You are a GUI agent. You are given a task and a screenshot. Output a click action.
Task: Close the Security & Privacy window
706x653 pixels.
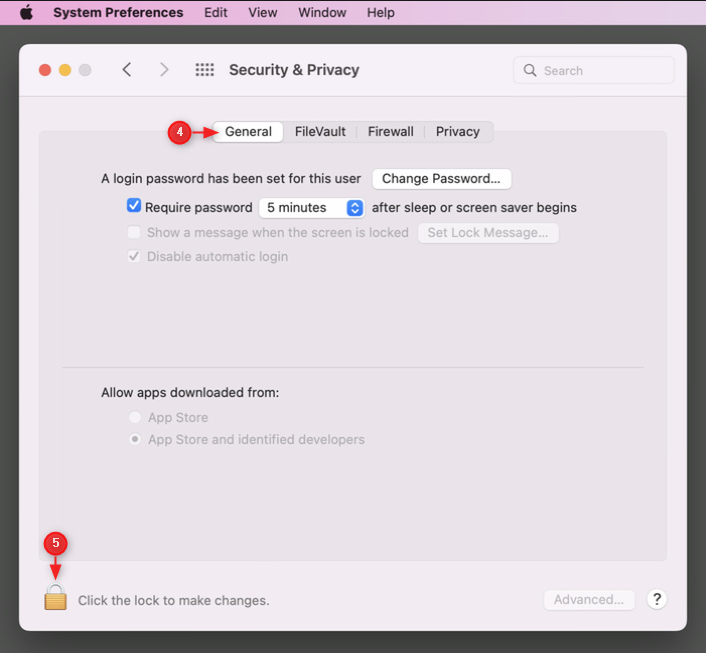click(x=45, y=70)
